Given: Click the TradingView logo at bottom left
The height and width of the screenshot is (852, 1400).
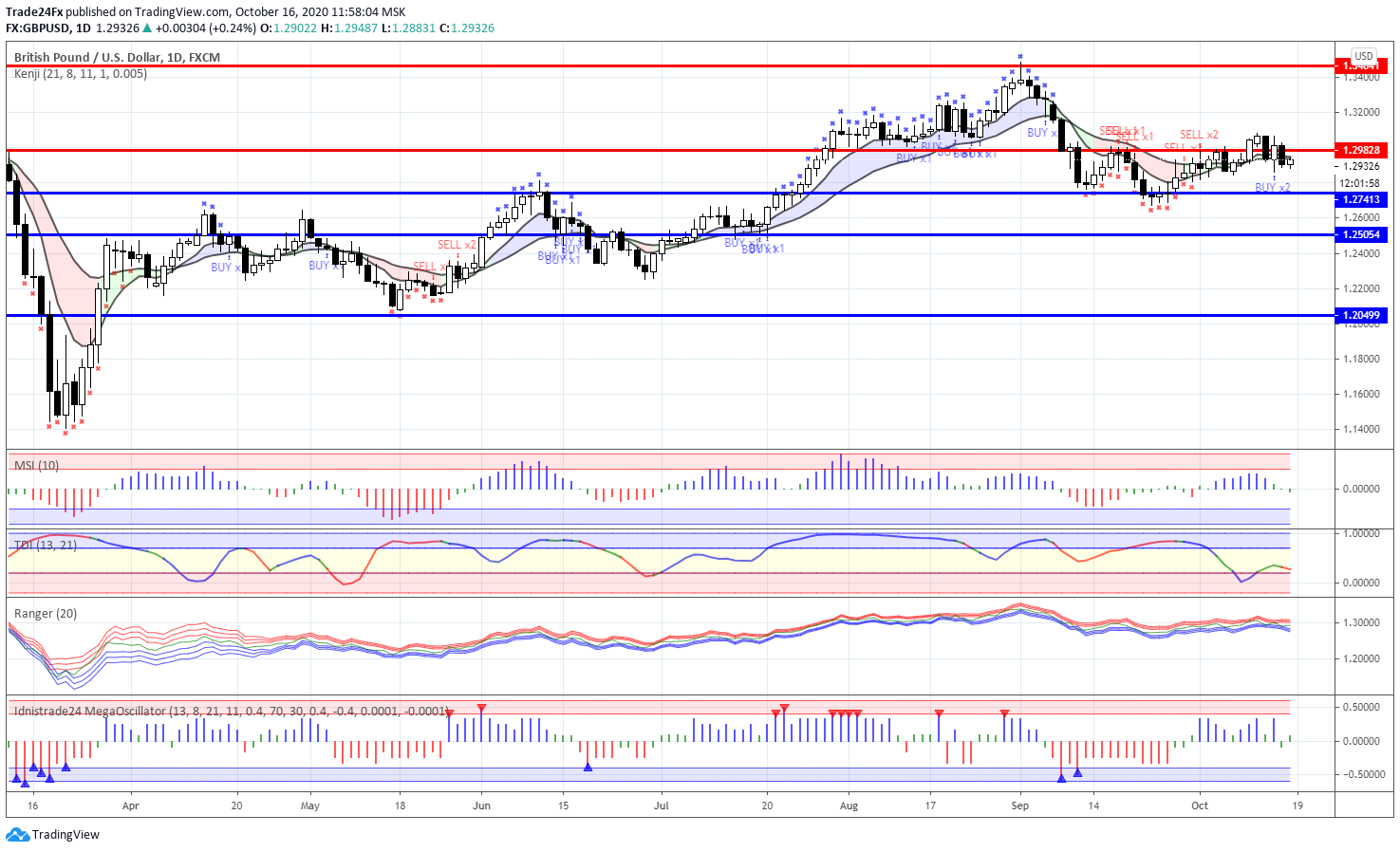Looking at the screenshot, I should point(53,835).
